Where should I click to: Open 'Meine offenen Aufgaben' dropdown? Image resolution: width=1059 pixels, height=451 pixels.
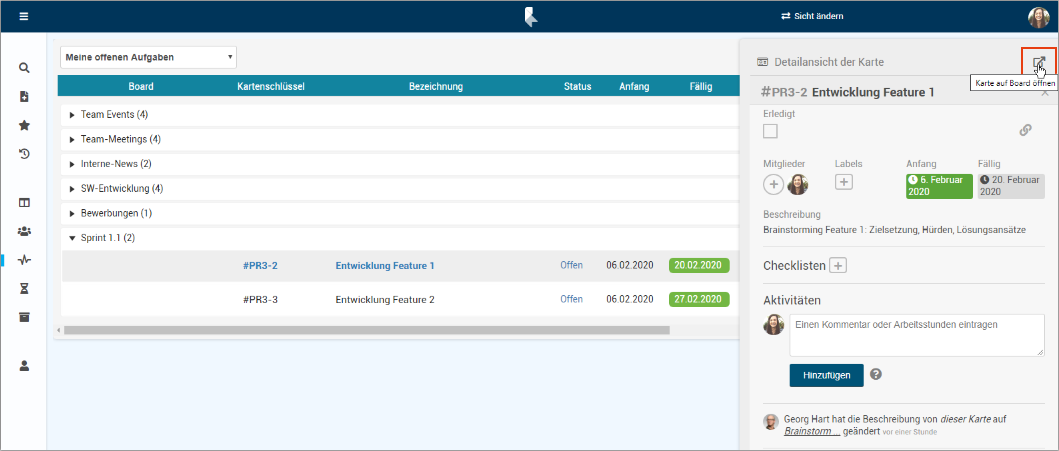[x=148, y=57]
